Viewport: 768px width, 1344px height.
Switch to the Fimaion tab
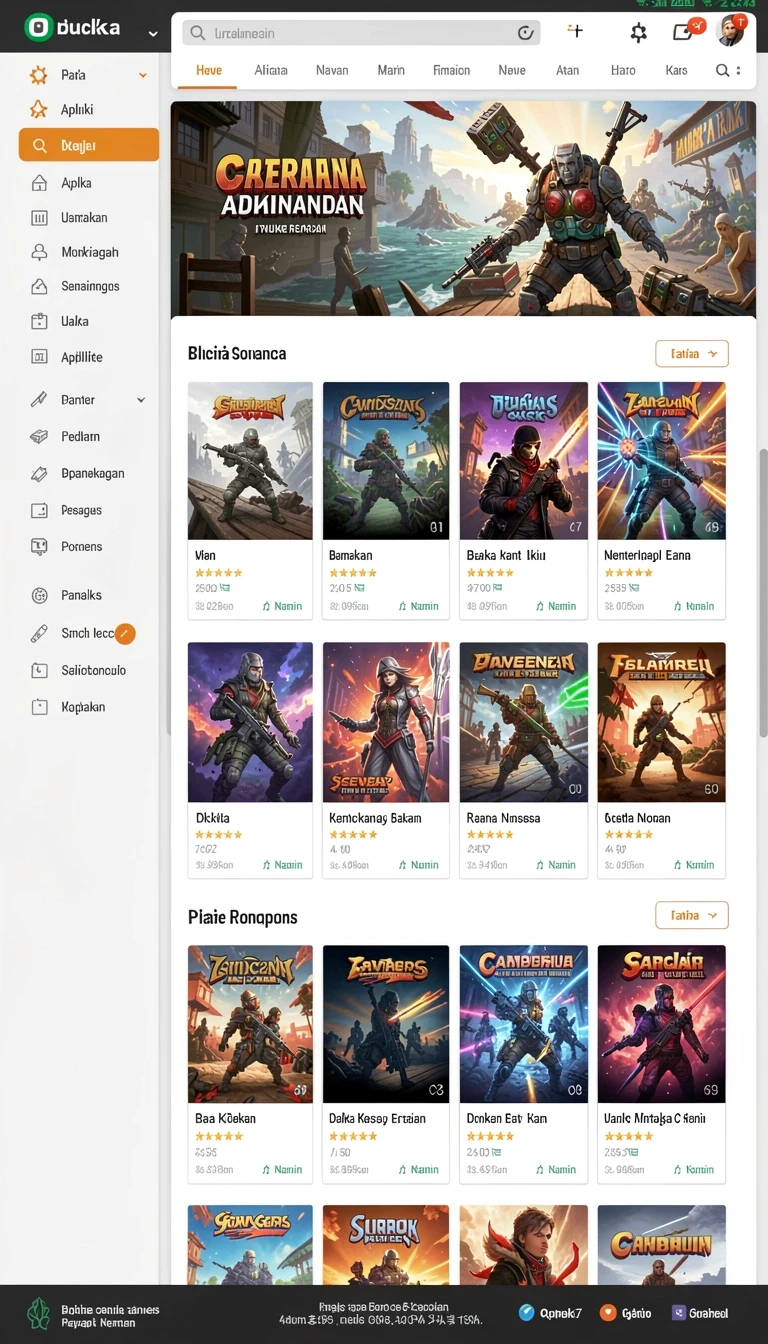pyautogui.click(x=451, y=70)
